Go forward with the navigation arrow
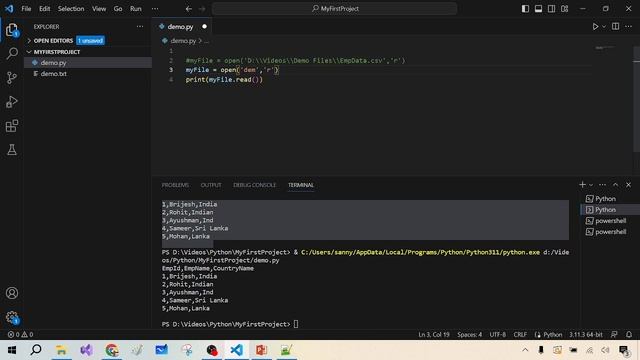640x360 pixels. 202,9
